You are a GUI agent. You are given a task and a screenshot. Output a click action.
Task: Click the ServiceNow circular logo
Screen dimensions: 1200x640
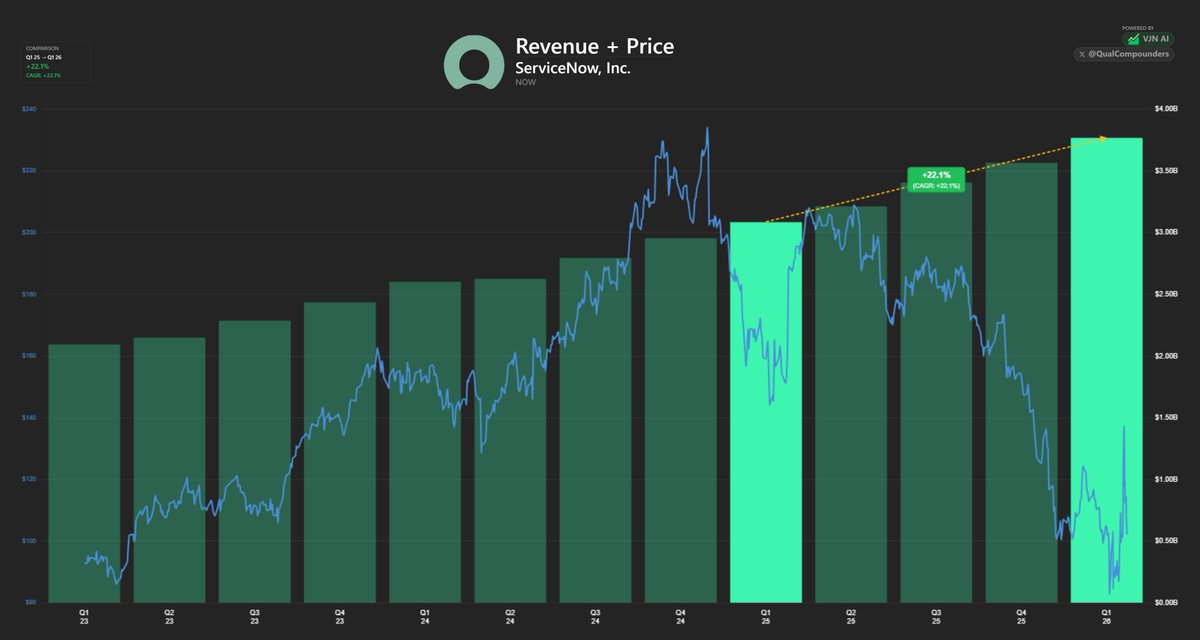[474, 62]
